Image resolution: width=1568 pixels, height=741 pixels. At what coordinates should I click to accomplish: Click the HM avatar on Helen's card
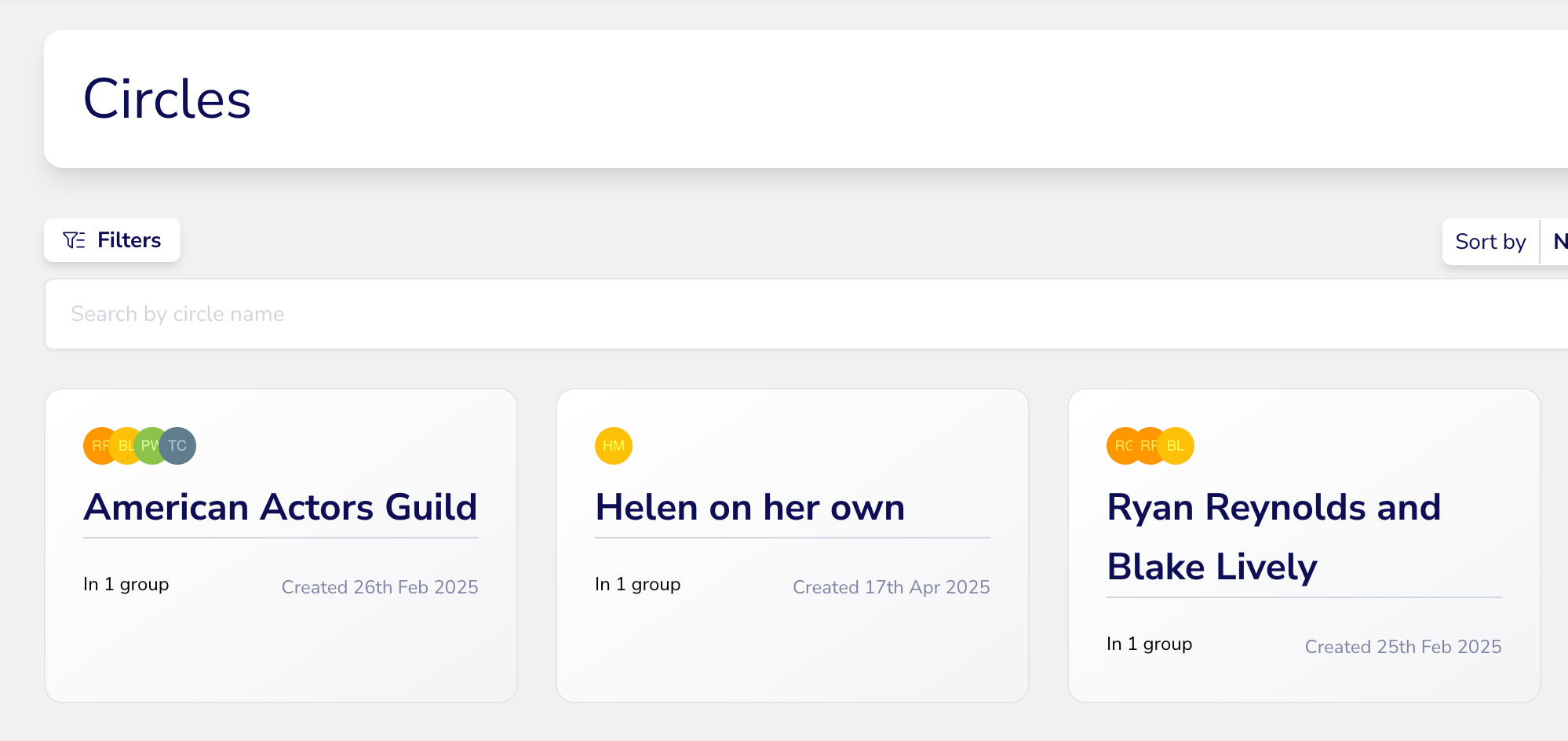tap(614, 446)
